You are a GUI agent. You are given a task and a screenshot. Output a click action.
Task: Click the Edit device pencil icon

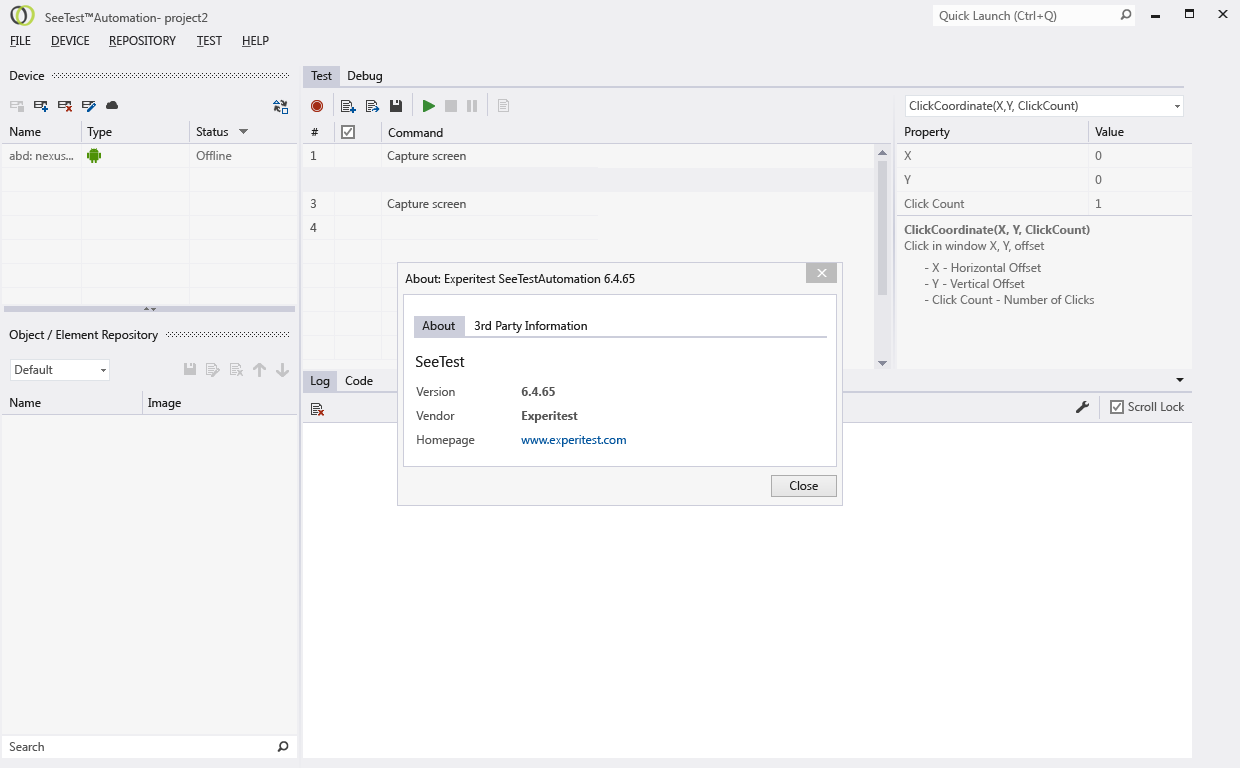tap(89, 106)
